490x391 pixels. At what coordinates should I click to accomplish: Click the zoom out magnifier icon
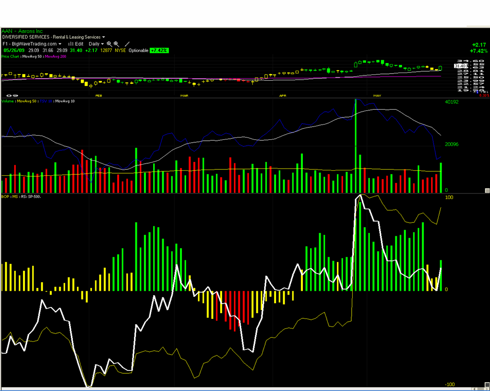coord(116,44)
